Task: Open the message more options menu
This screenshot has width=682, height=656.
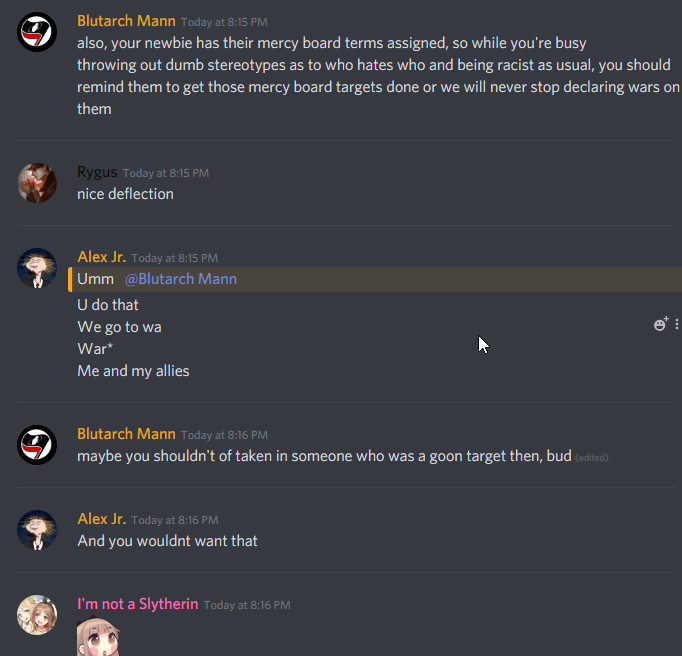Action: click(677, 324)
